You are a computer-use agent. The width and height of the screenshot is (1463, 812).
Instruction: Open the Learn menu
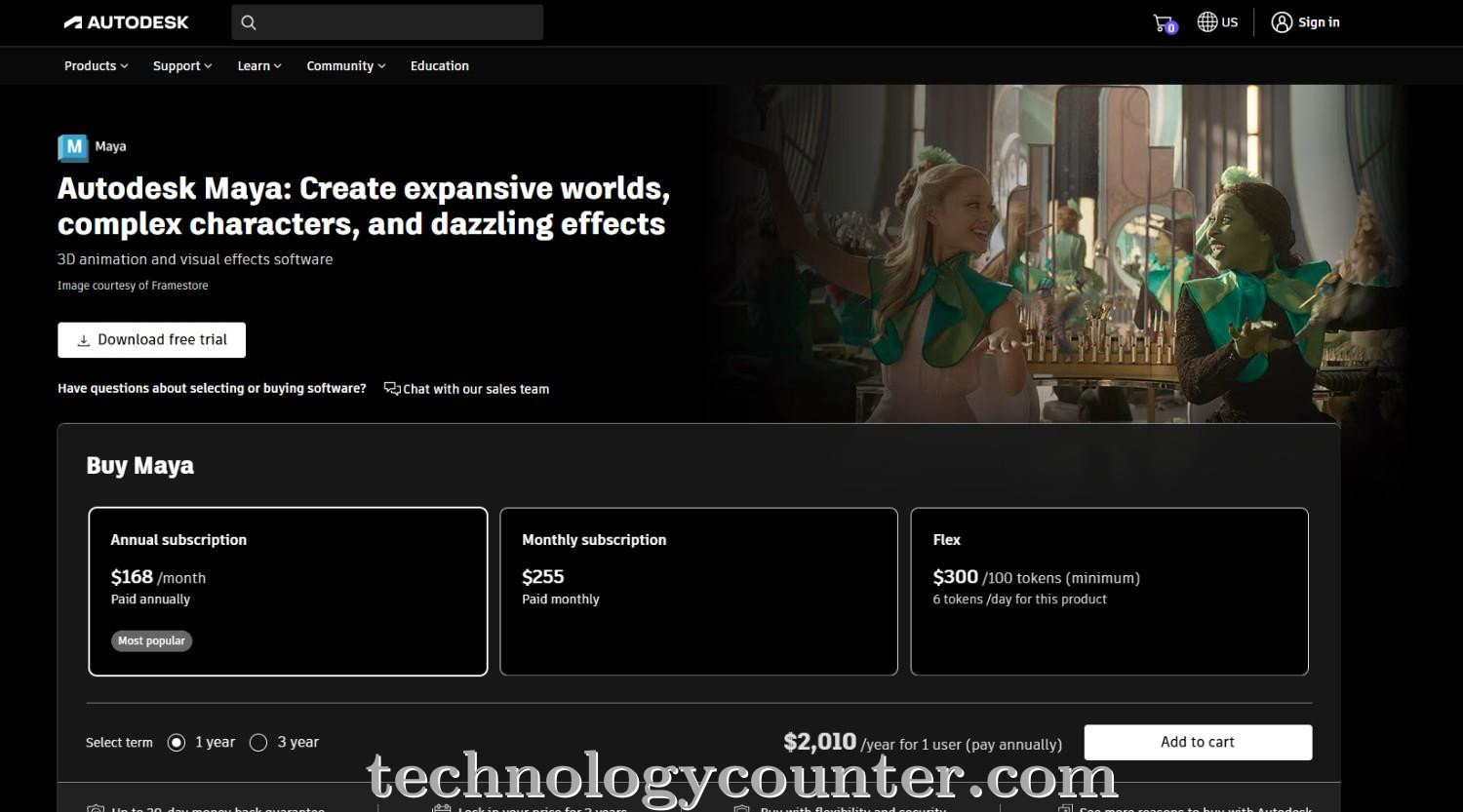[x=258, y=65]
